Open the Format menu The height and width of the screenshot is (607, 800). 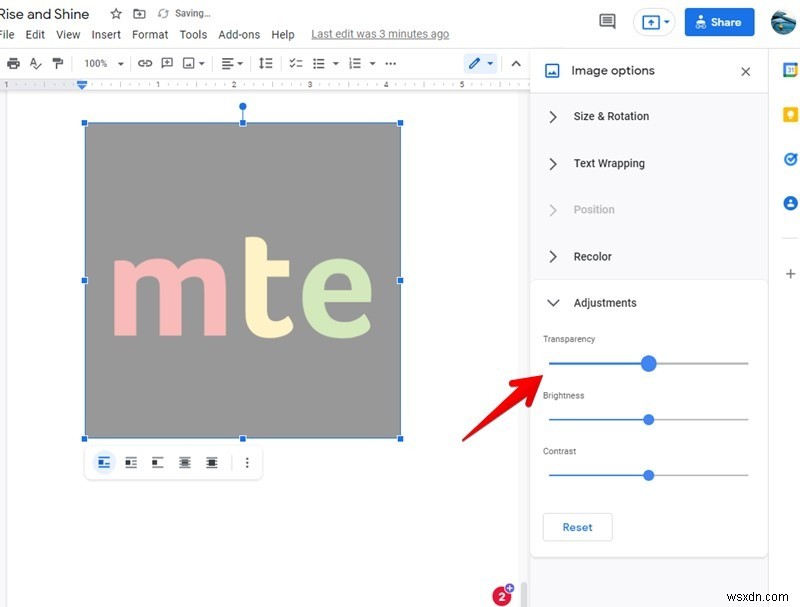pos(150,33)
